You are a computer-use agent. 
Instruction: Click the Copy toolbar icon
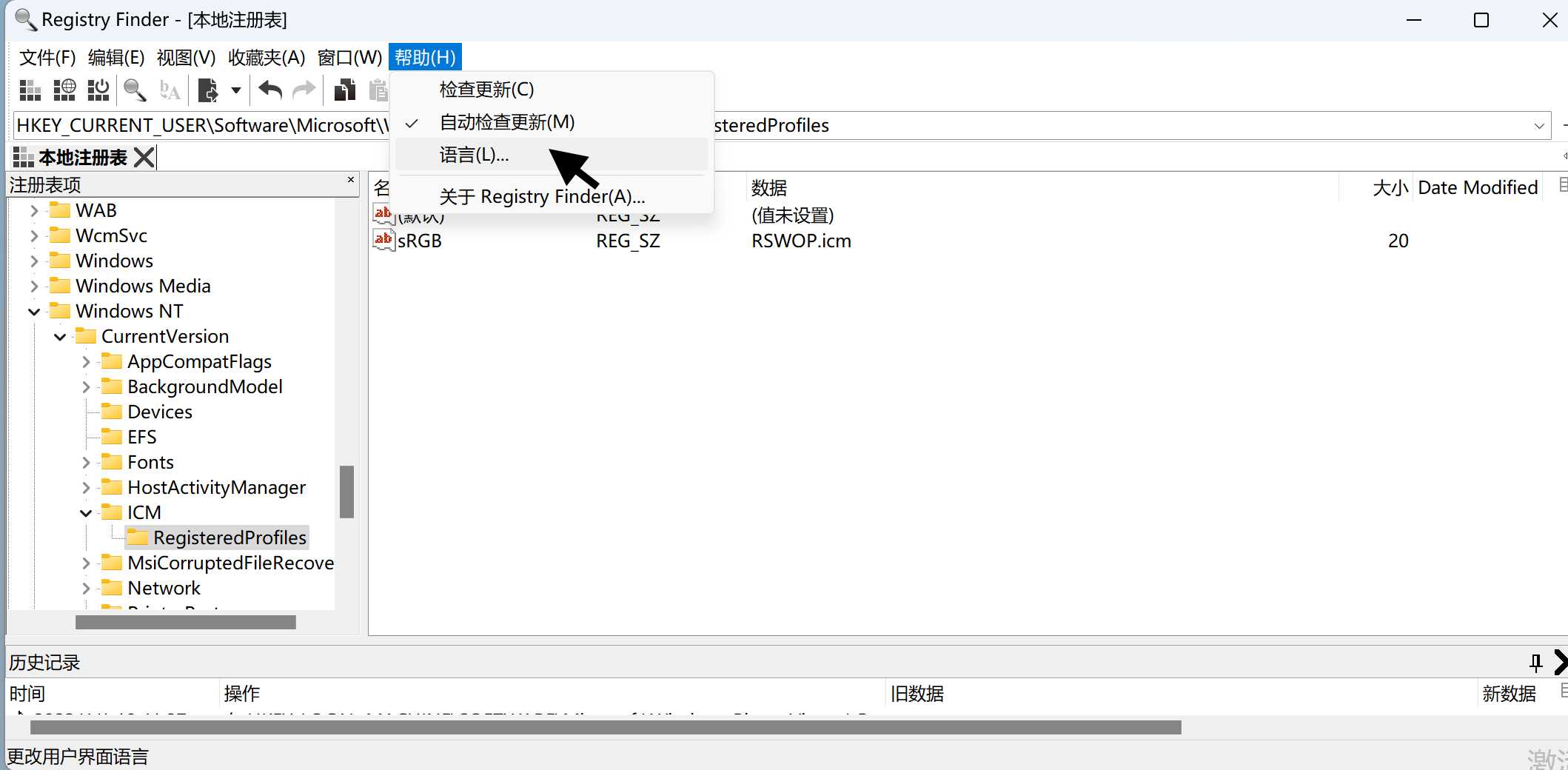(x=344, y=90)
